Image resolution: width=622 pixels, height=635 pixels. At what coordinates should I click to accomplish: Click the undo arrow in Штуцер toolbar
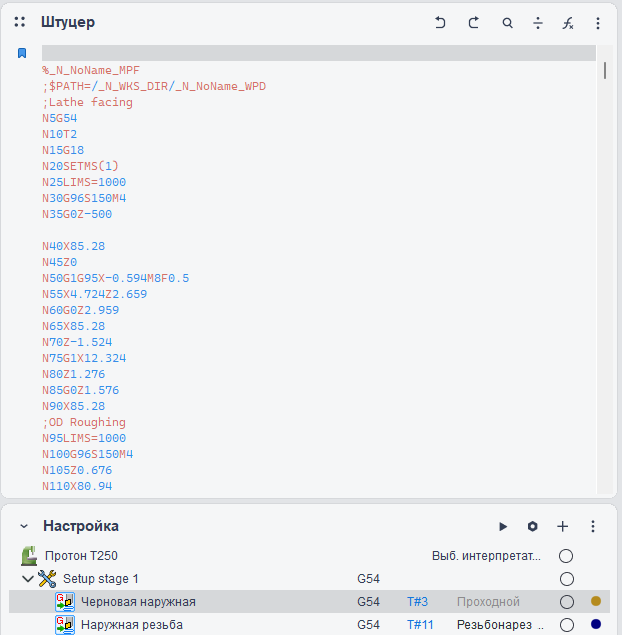440,22
